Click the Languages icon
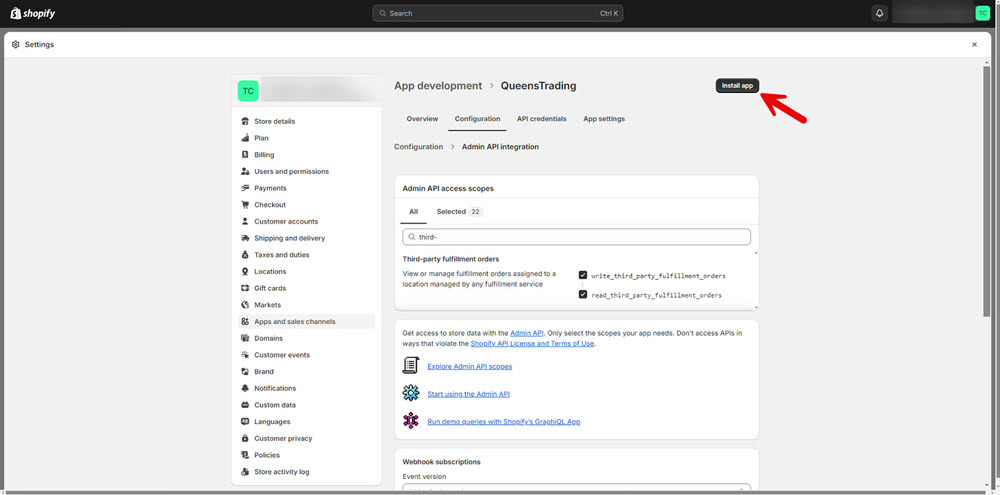The width and height of the screenshot is (1000, 495). click(x=245, y=422)
